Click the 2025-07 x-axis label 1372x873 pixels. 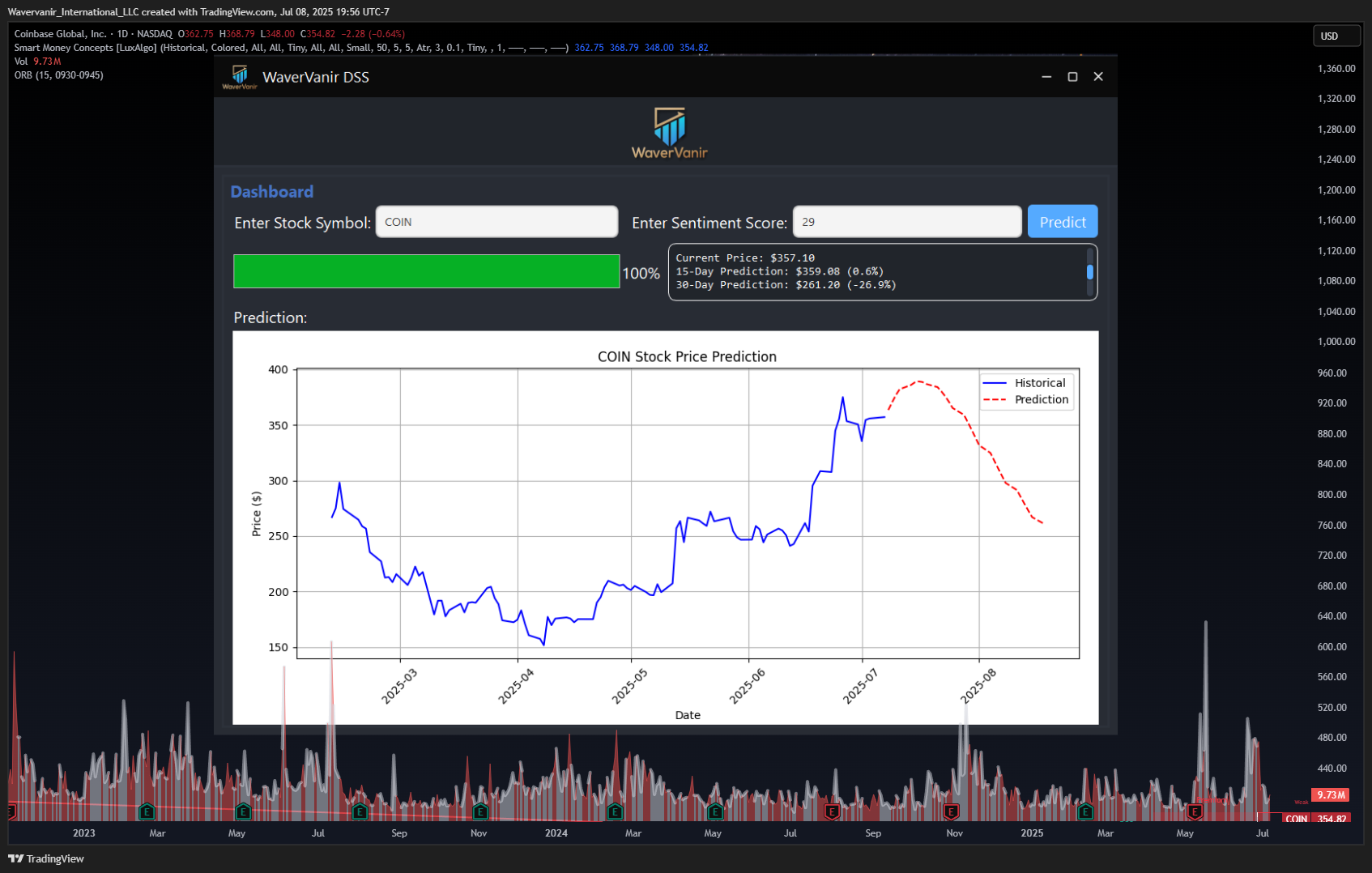click(860, 686)
